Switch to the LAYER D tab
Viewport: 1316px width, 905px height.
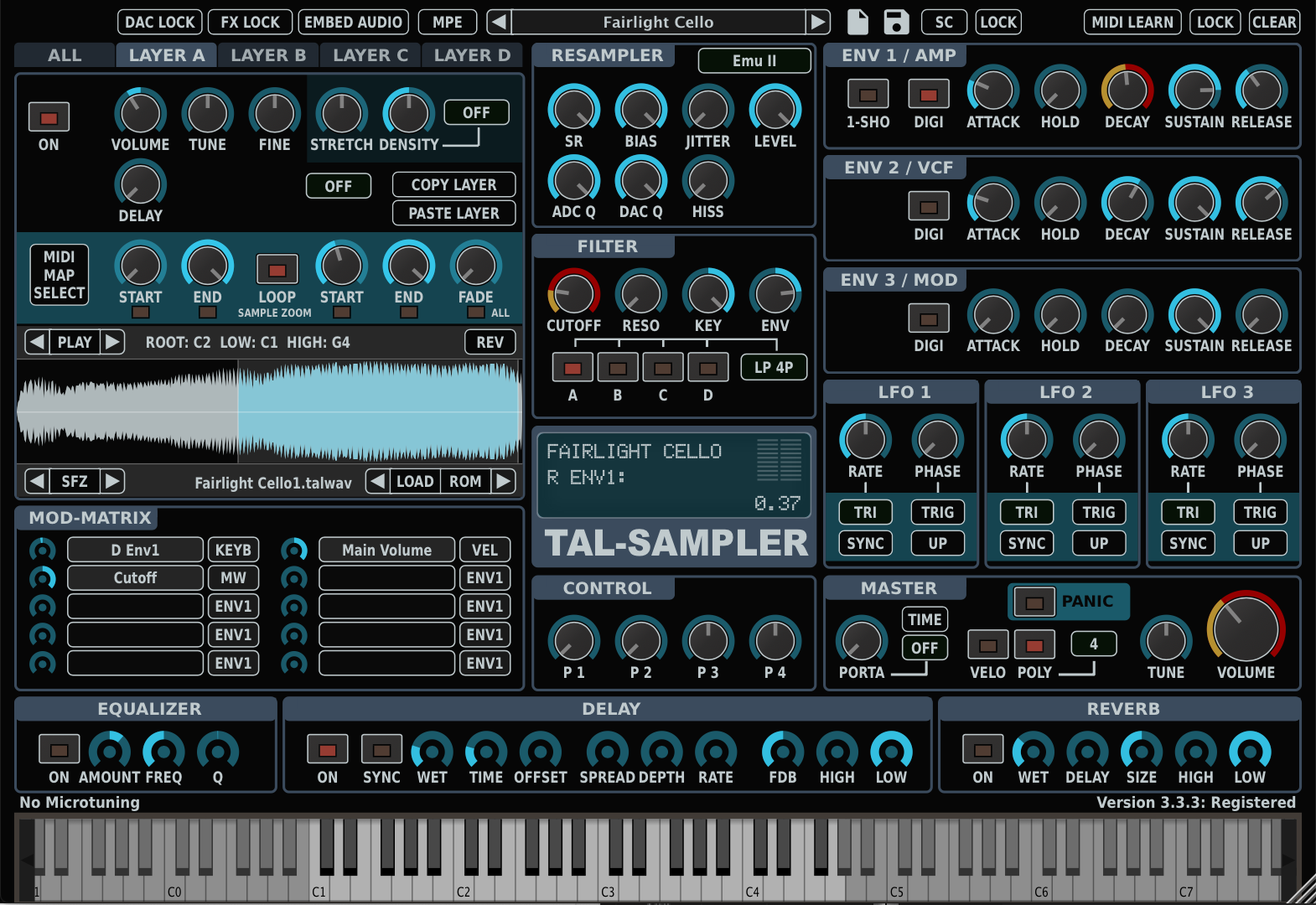472,55
